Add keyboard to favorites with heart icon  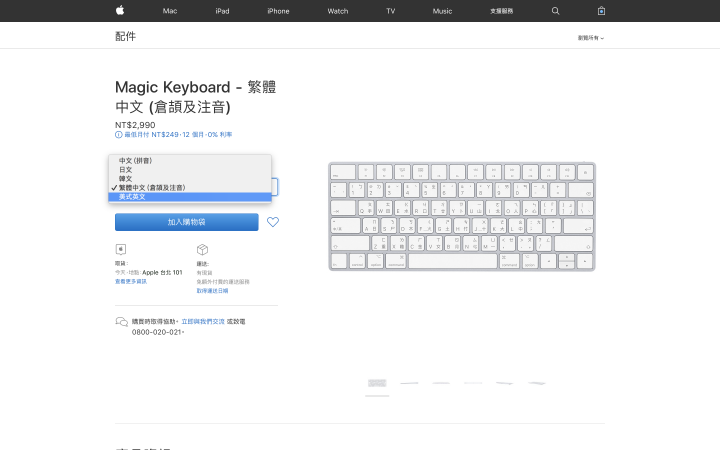(x=273, y=222)
